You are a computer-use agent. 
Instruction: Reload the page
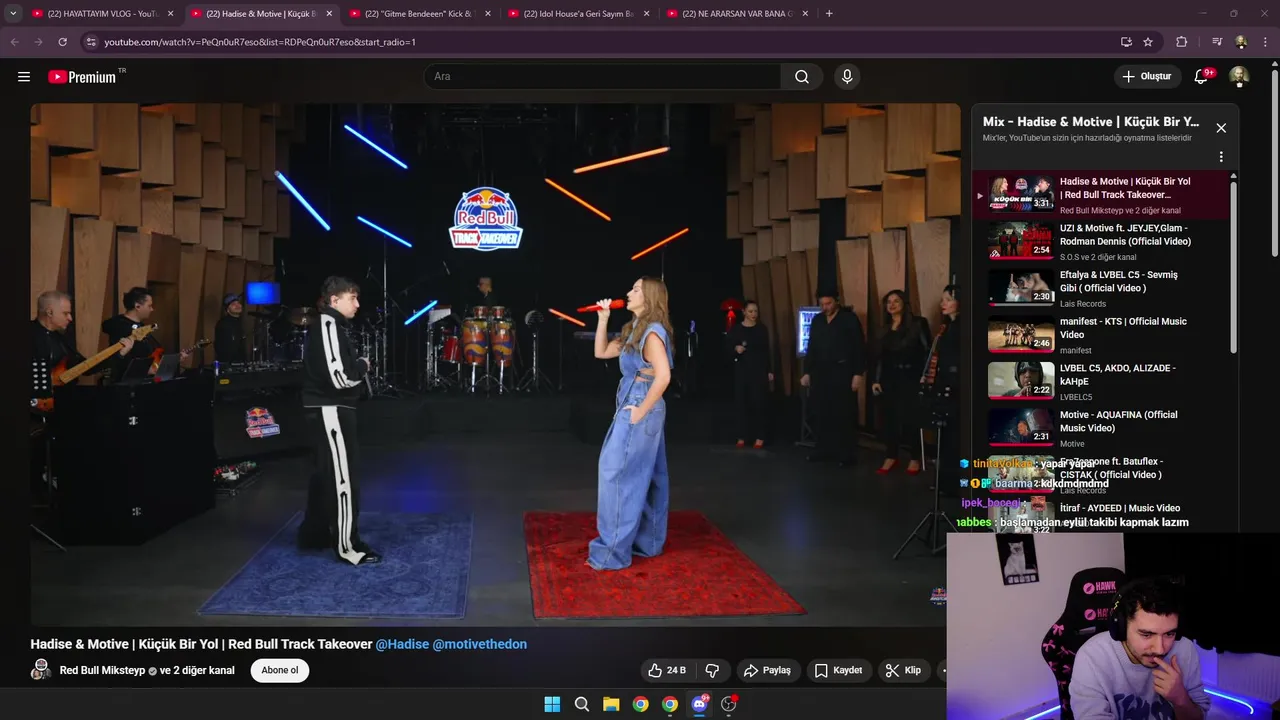pos(62,42)
